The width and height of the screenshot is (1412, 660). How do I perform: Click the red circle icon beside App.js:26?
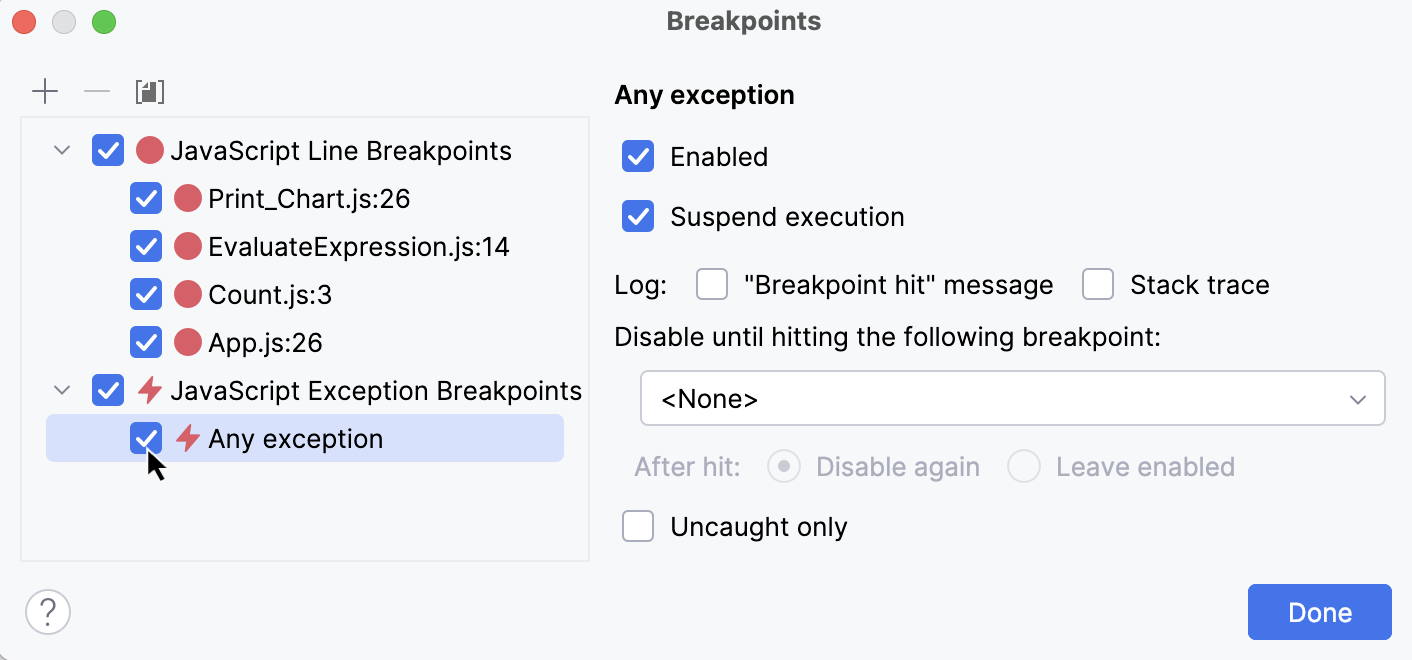186,342
